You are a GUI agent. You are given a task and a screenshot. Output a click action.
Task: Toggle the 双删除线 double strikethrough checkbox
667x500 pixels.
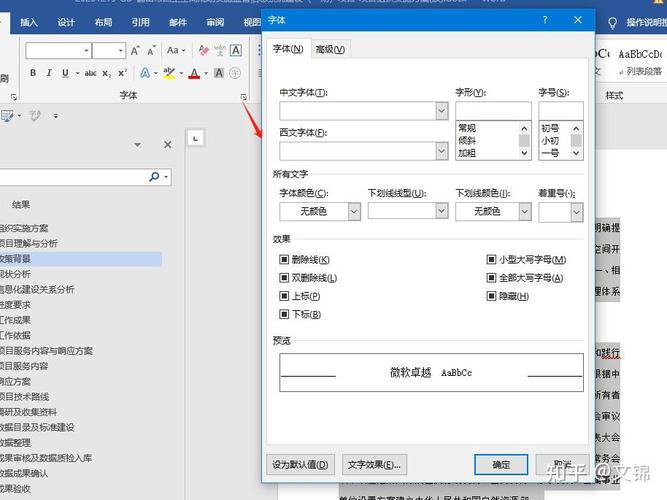click(284, 278)
